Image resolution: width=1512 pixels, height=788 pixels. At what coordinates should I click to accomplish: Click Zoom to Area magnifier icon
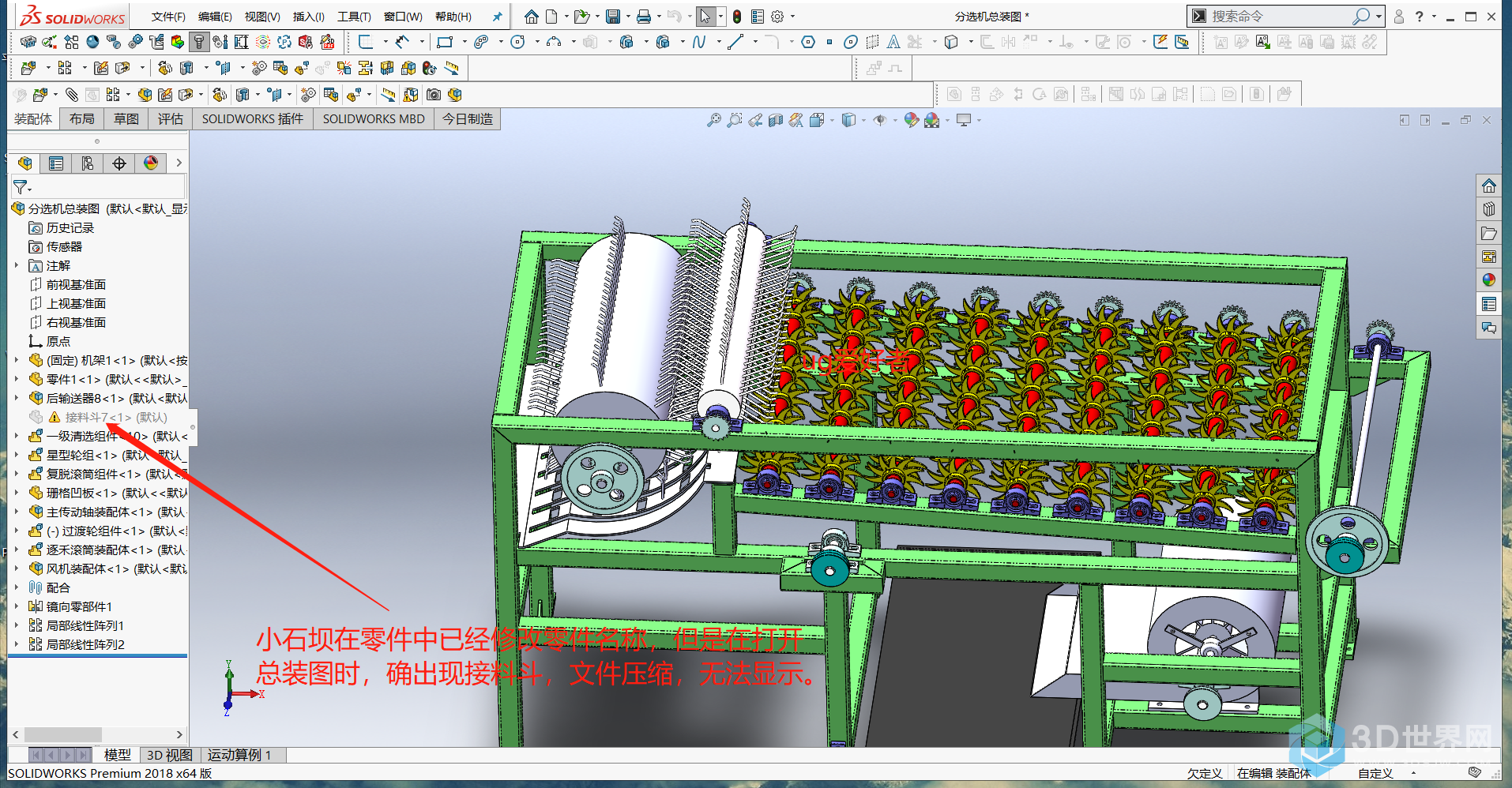(x=735, y=120)
